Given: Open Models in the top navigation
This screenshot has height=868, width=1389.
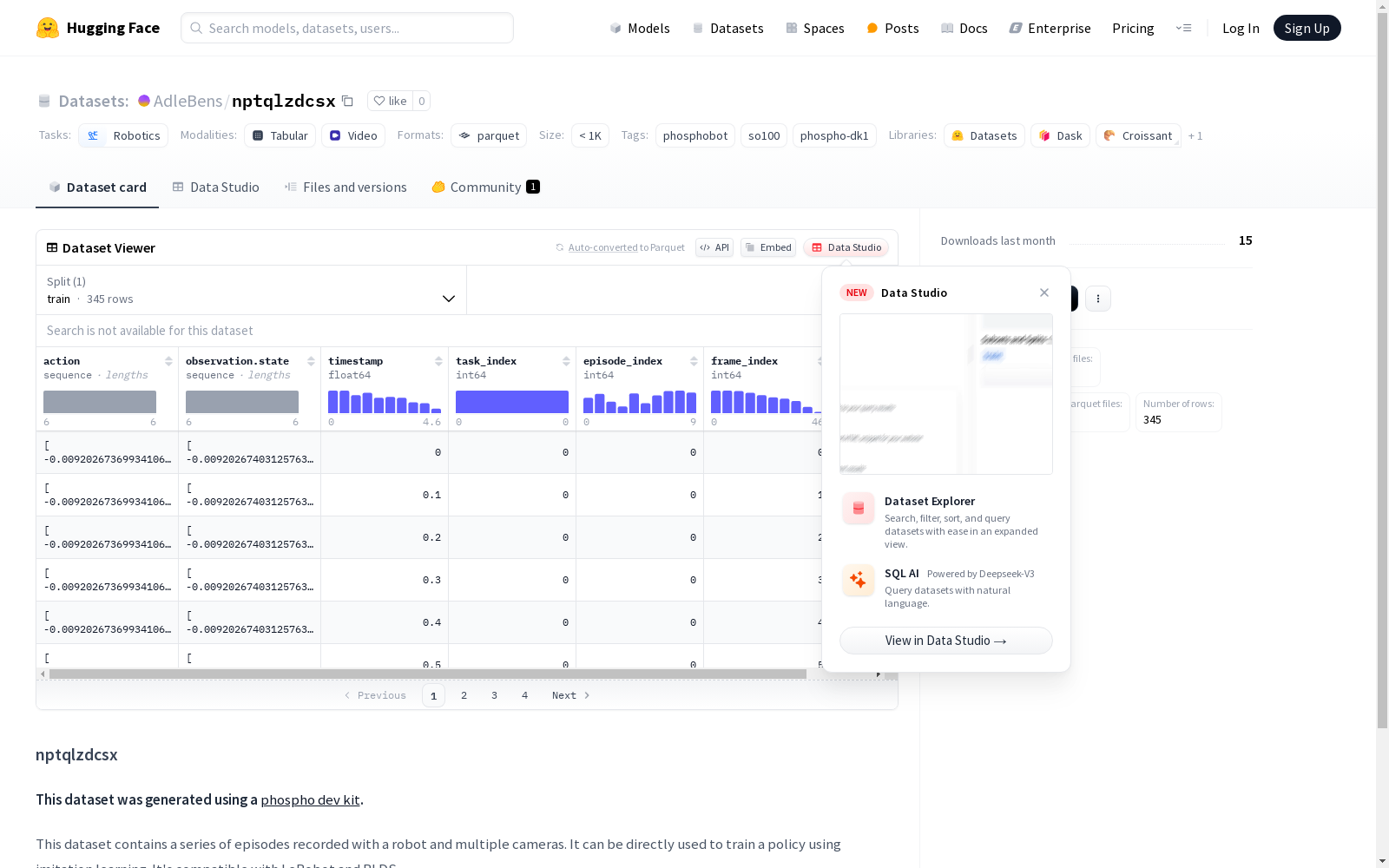Looking at the screenshot, I should [640, 28].
